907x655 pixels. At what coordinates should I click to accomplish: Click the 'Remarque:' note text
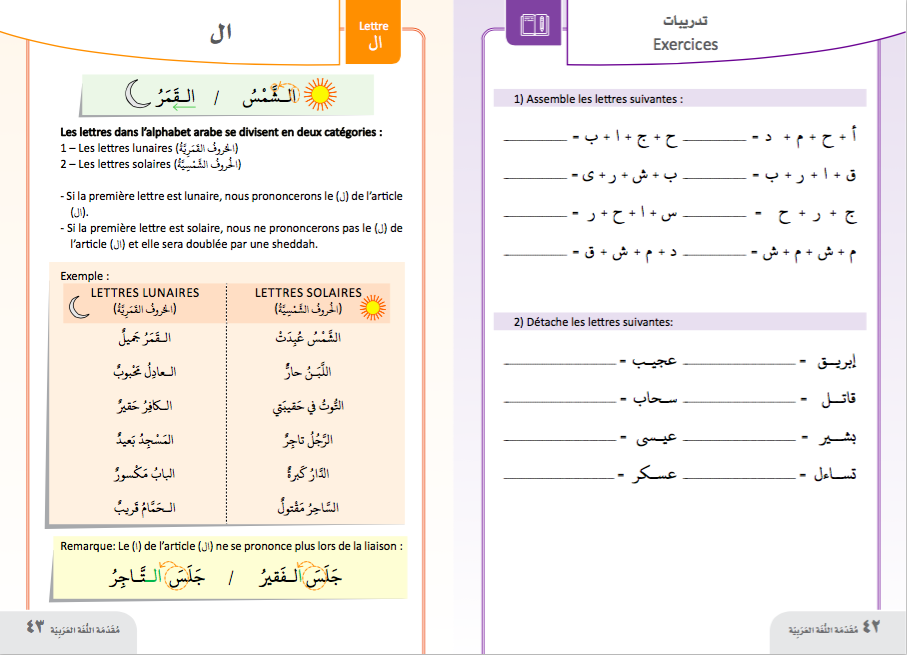point(231,546)
